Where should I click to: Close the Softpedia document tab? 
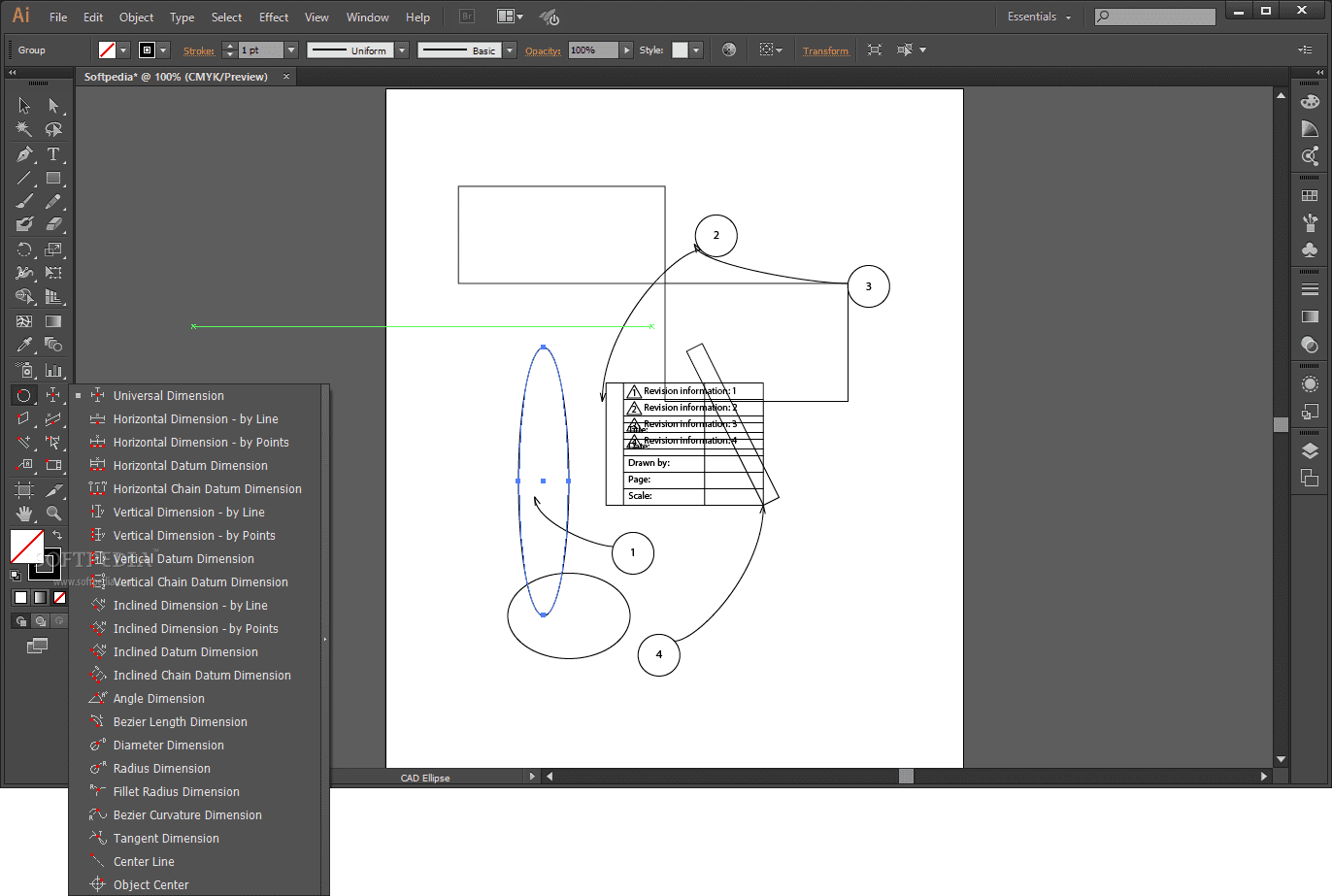click(286, 77)
